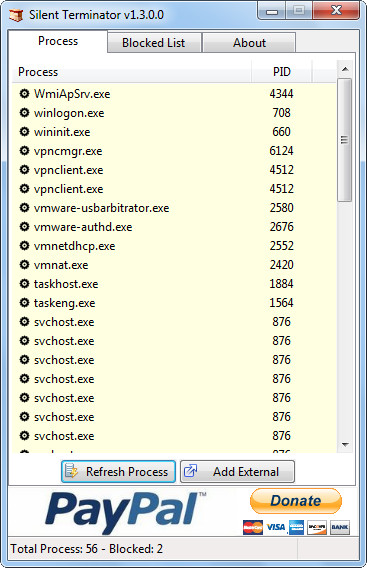Click the BANK payment icon
The height and width of the screenshot is (568, 367).
tap(340, 527)
